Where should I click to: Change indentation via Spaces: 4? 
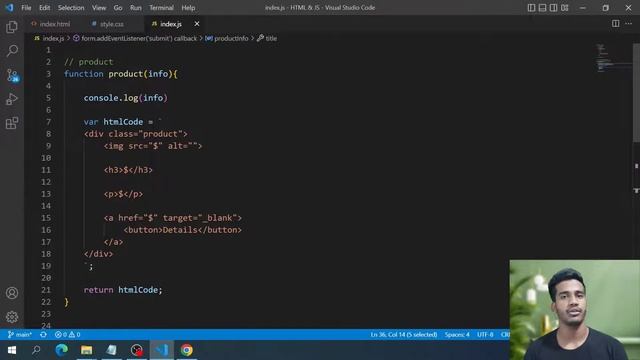[x=457, y=334]
